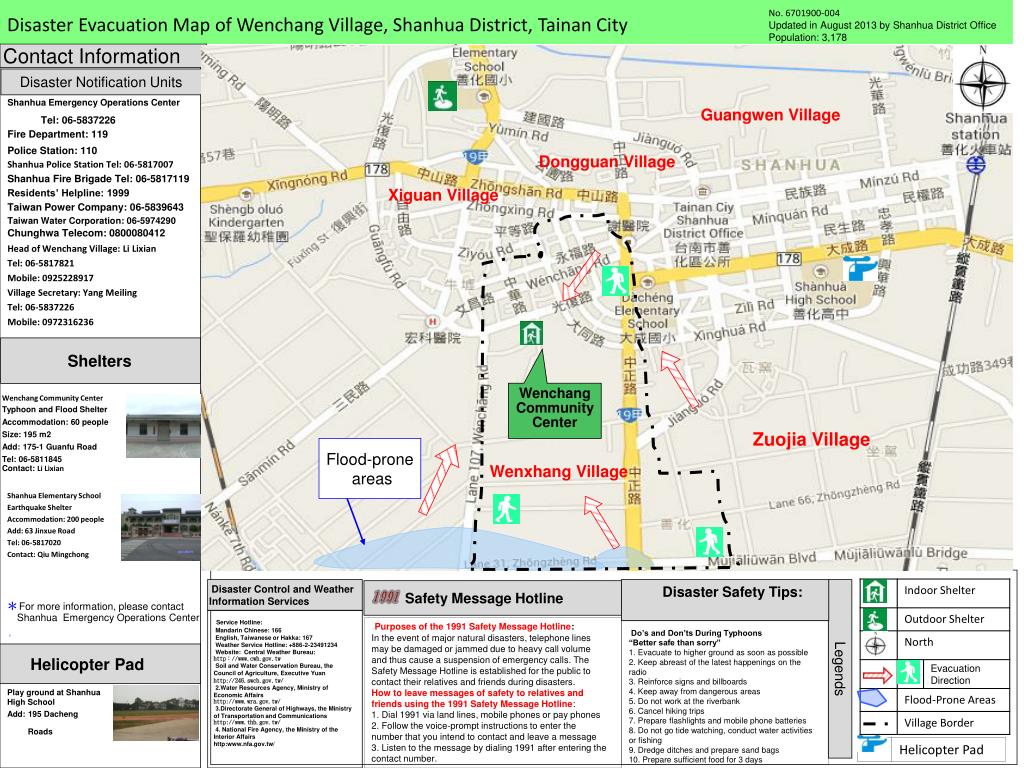Click the Tel: 06-5837226 Emergency Operations Center number

(x=78, y=120)
